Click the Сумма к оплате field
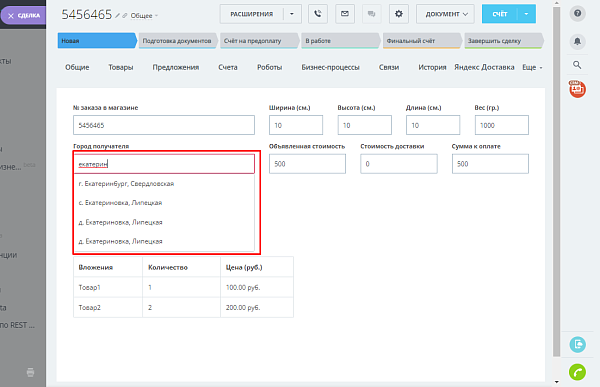600x387 pixels. click(x=490, y=164)
